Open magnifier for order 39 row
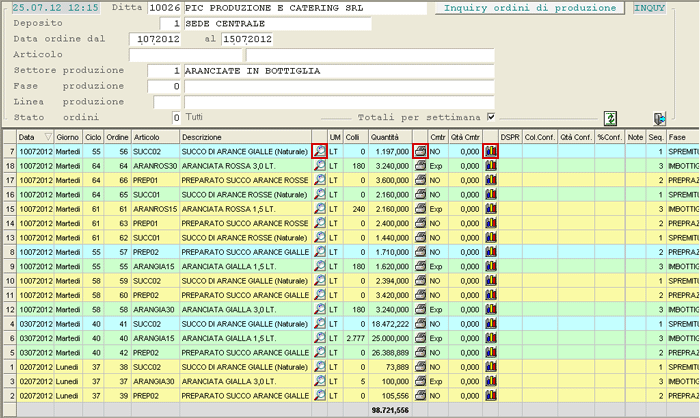Image resolution: width=700 pixels, height=418 pixels. coord(320,396)
